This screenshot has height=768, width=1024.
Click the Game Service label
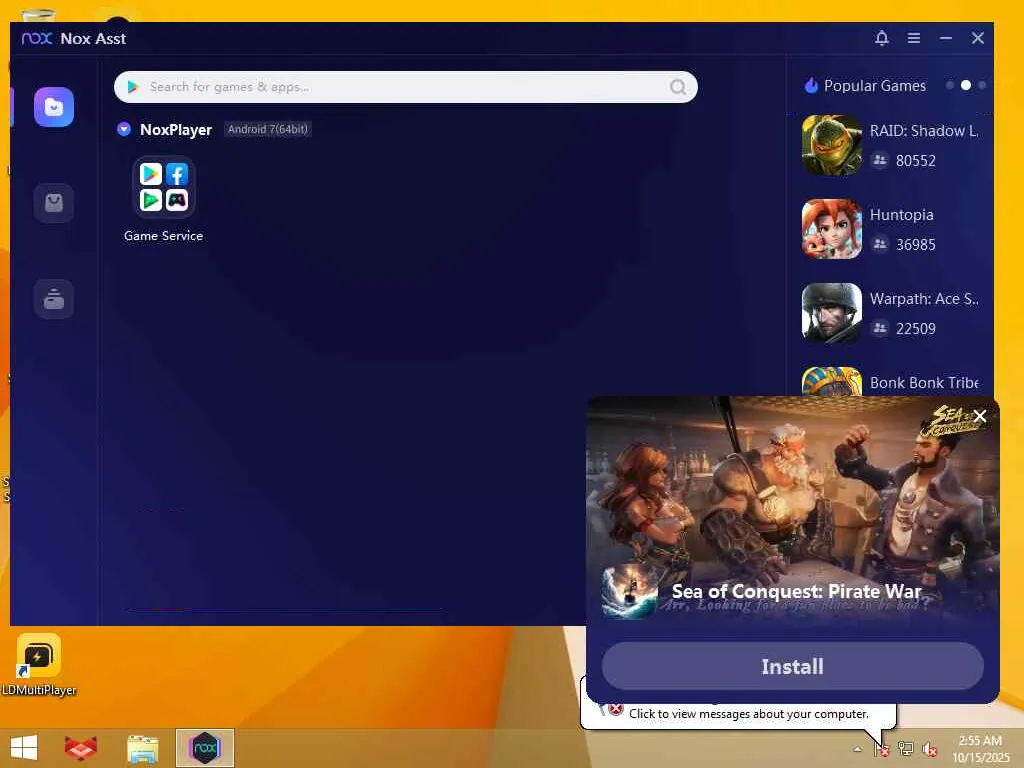tap(163, 236)
